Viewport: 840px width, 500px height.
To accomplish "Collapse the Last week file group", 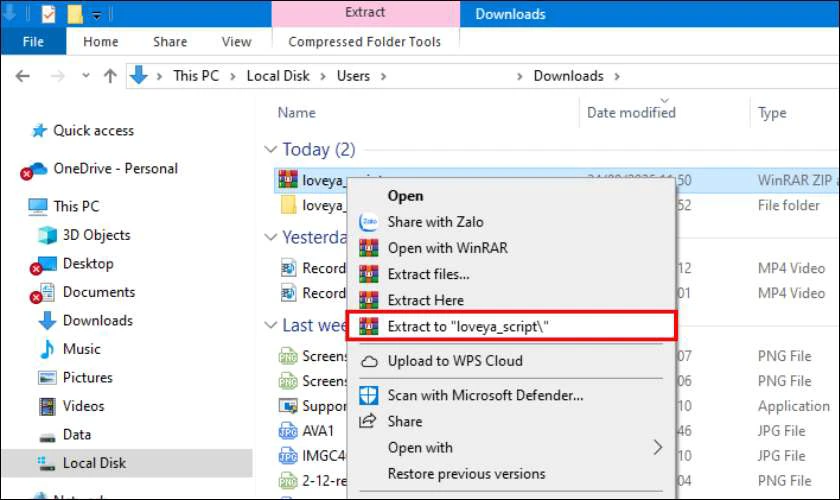I will point(269,325).
